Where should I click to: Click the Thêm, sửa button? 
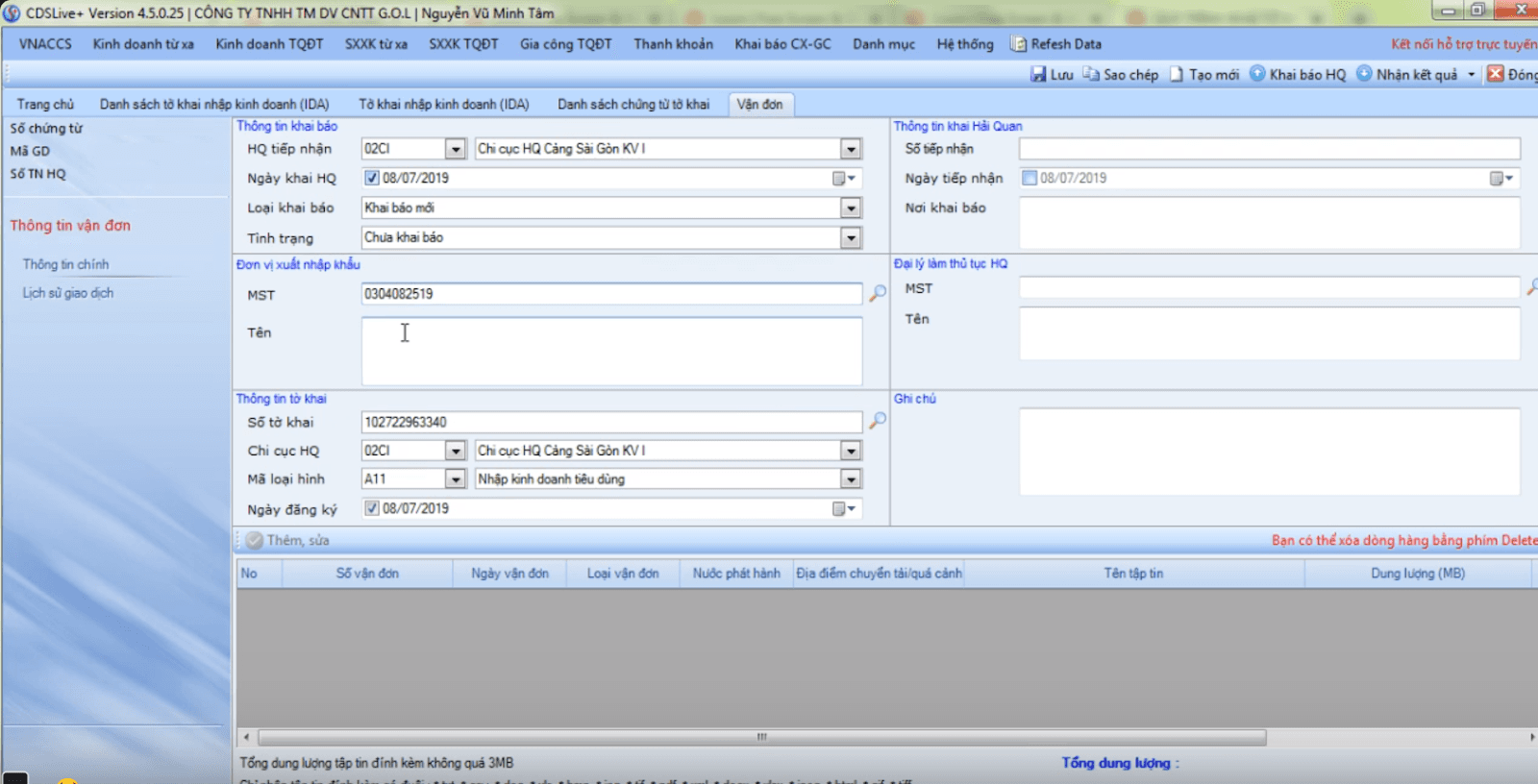pyautogui.click(x=288, y=540)
